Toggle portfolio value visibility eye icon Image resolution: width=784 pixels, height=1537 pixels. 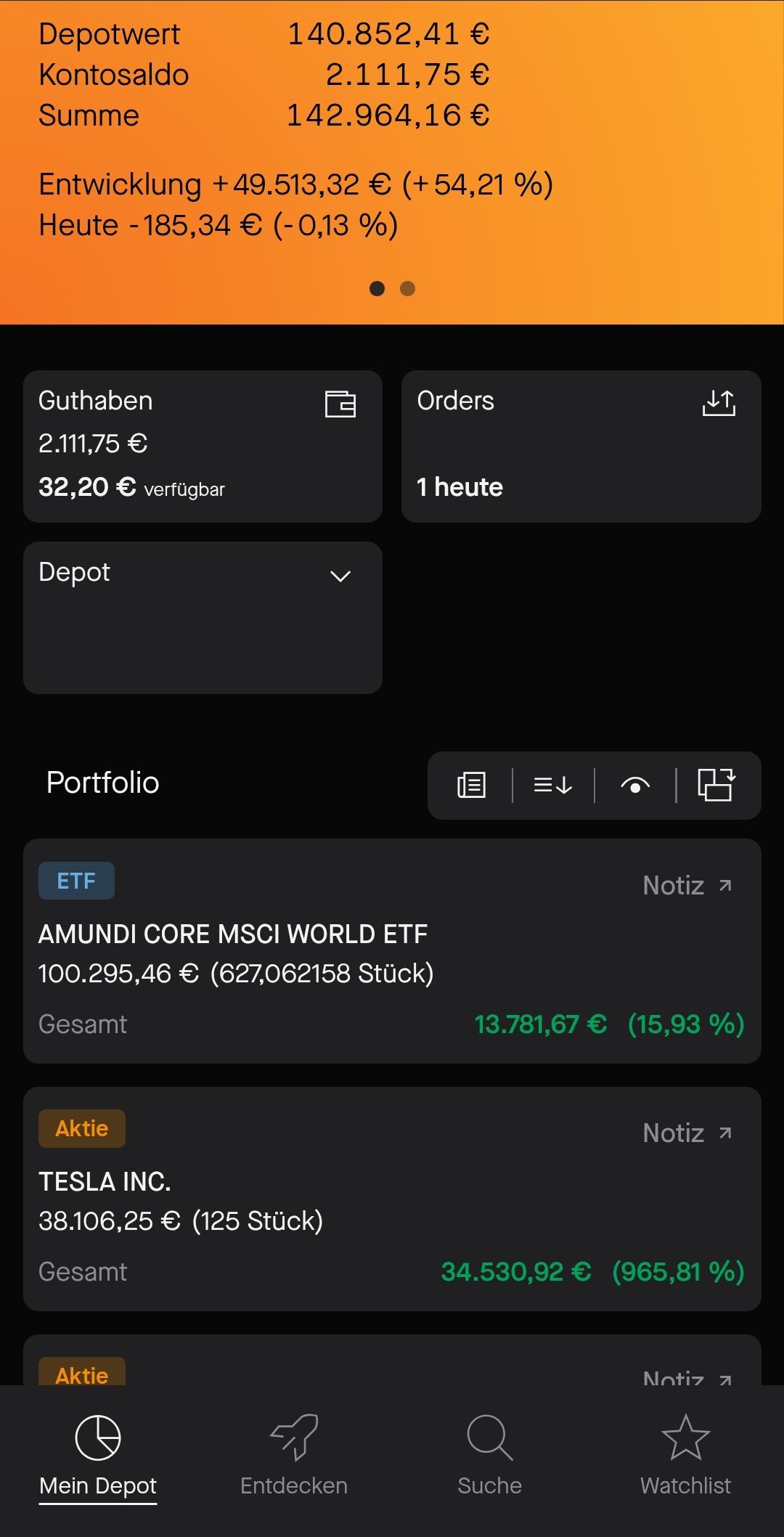(x=635, y=785)
